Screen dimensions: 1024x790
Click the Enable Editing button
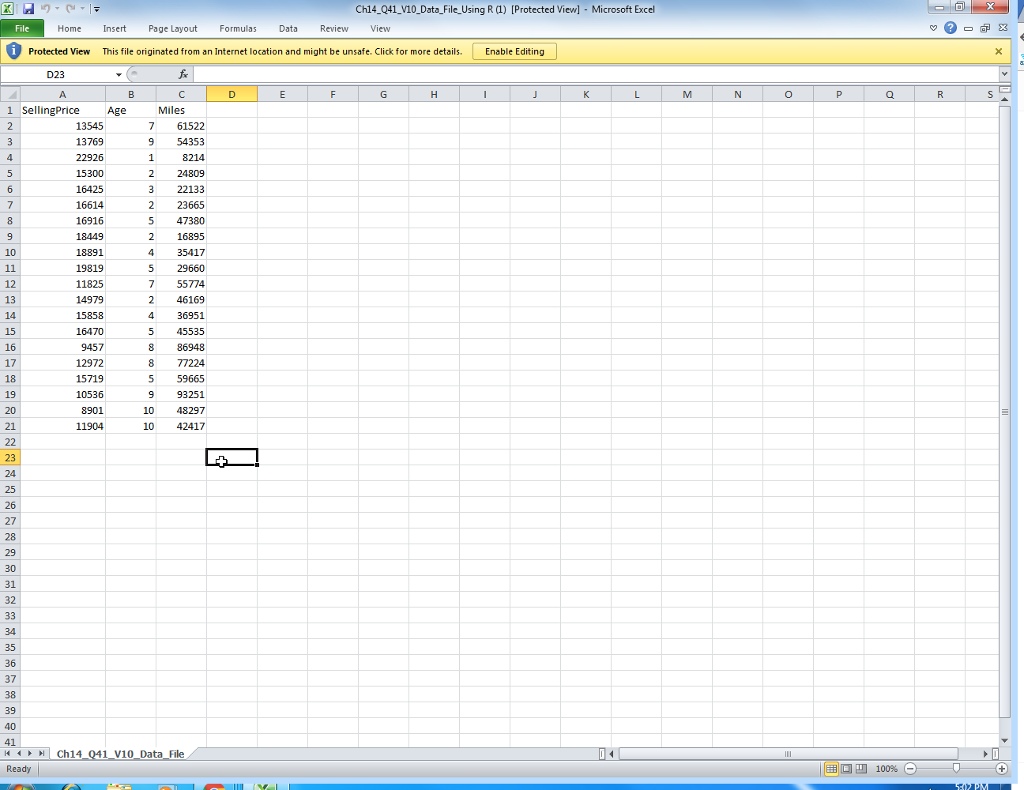514,50
